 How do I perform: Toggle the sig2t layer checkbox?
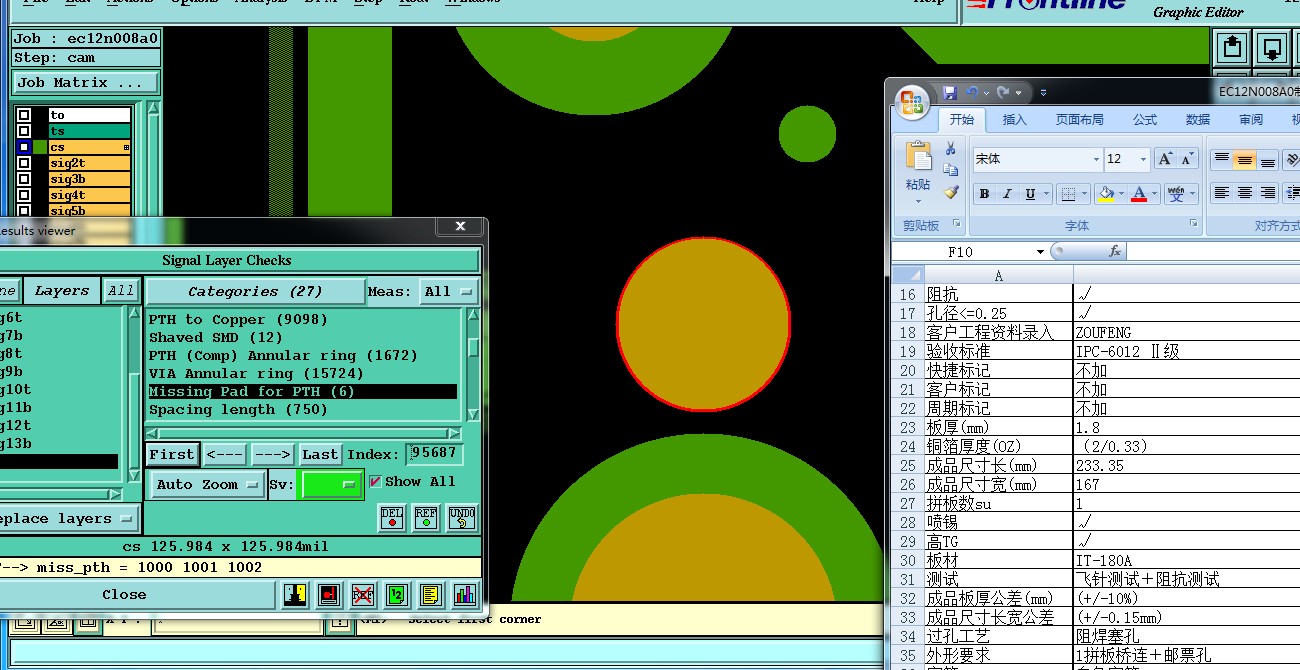click(x=24, y=163)
